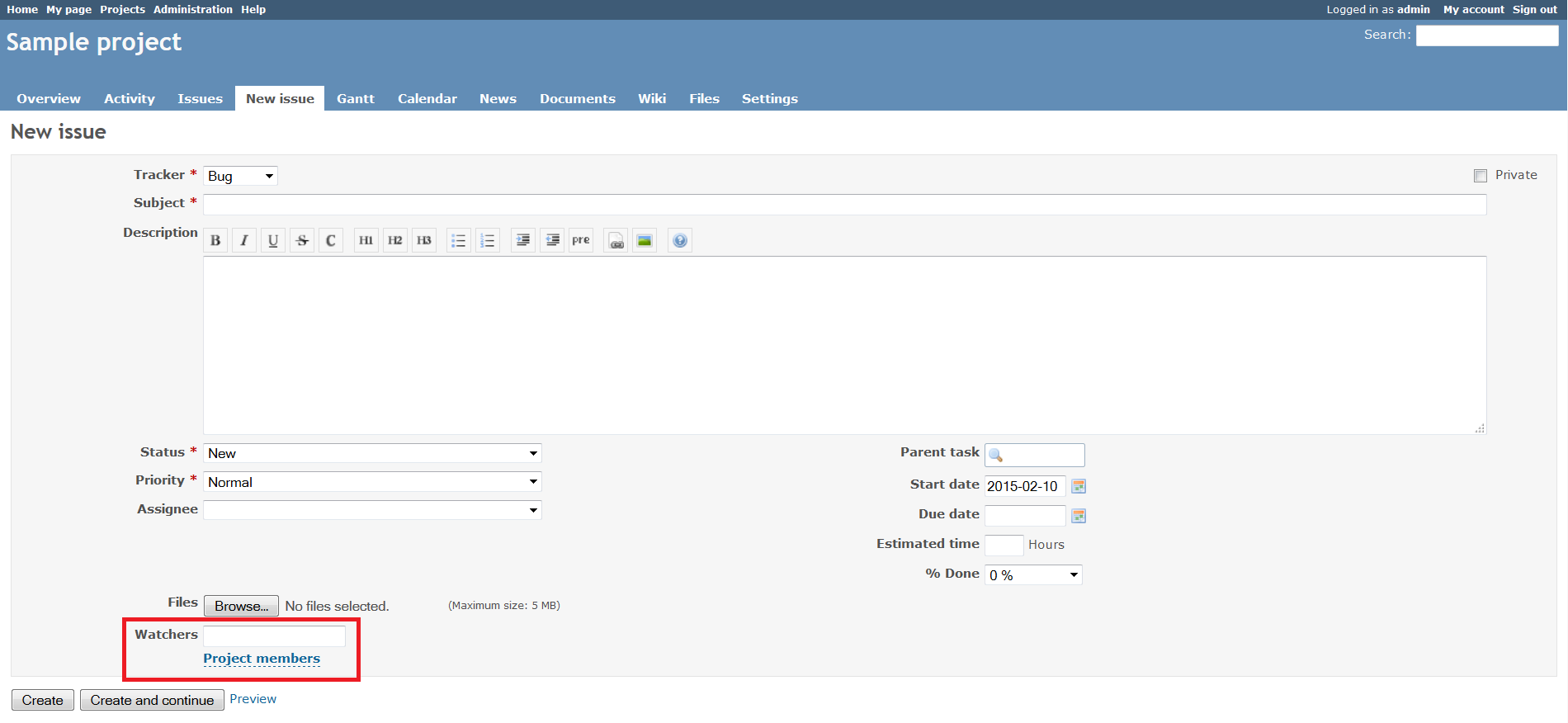
Task: Switch to the Activity tab
Action: [x=130, y=98]
